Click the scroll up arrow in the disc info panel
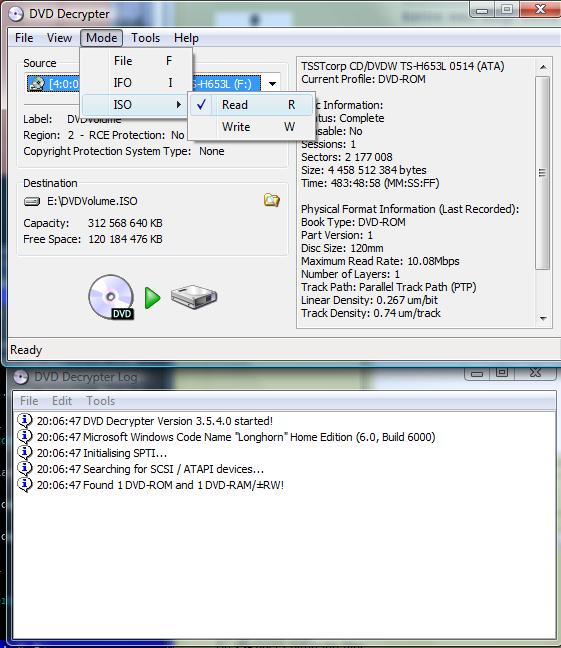561x648 pixels. 543,67
